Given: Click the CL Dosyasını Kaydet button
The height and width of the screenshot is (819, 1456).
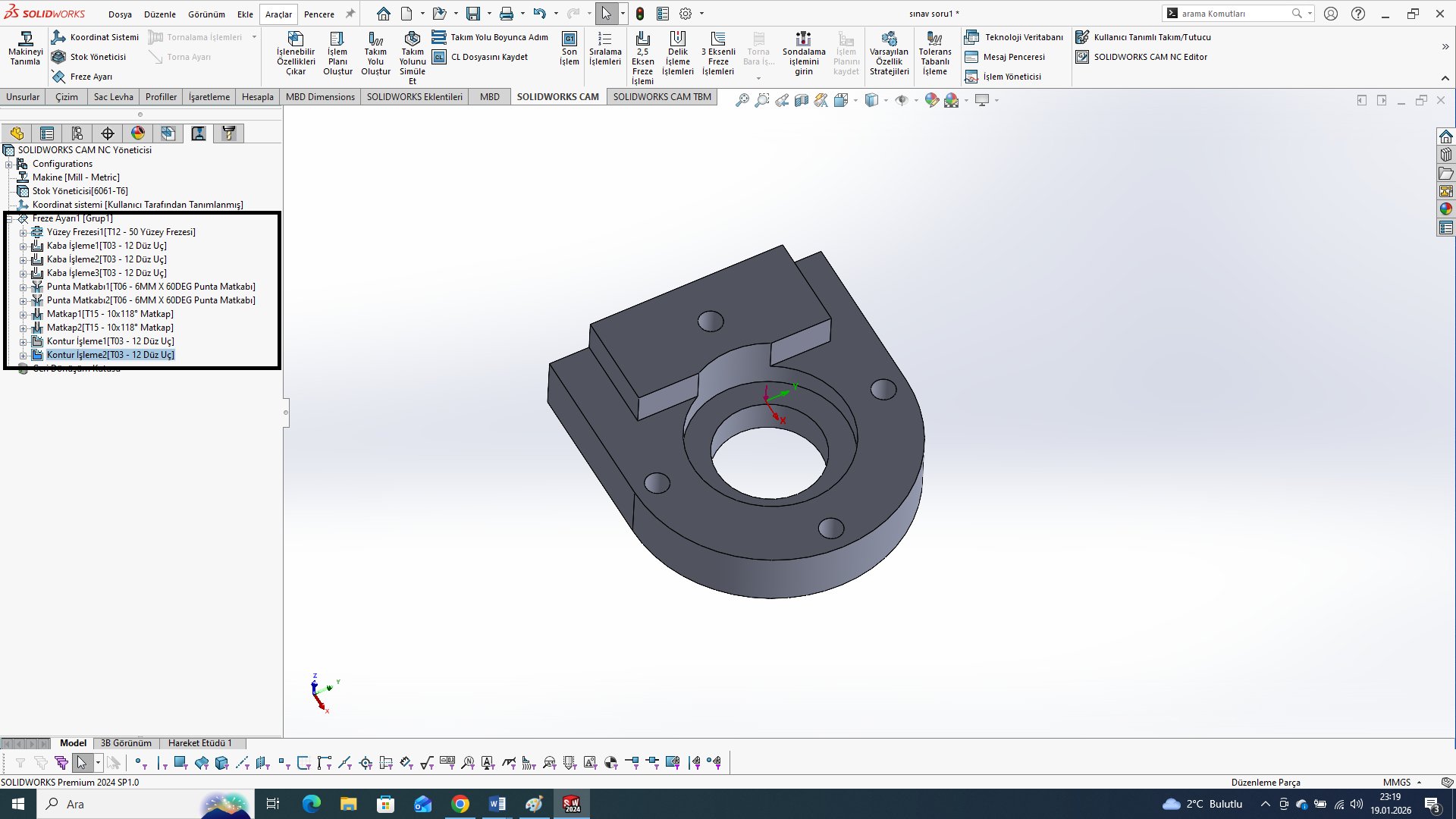Looking at the screenshot, I should coord(439,57).
